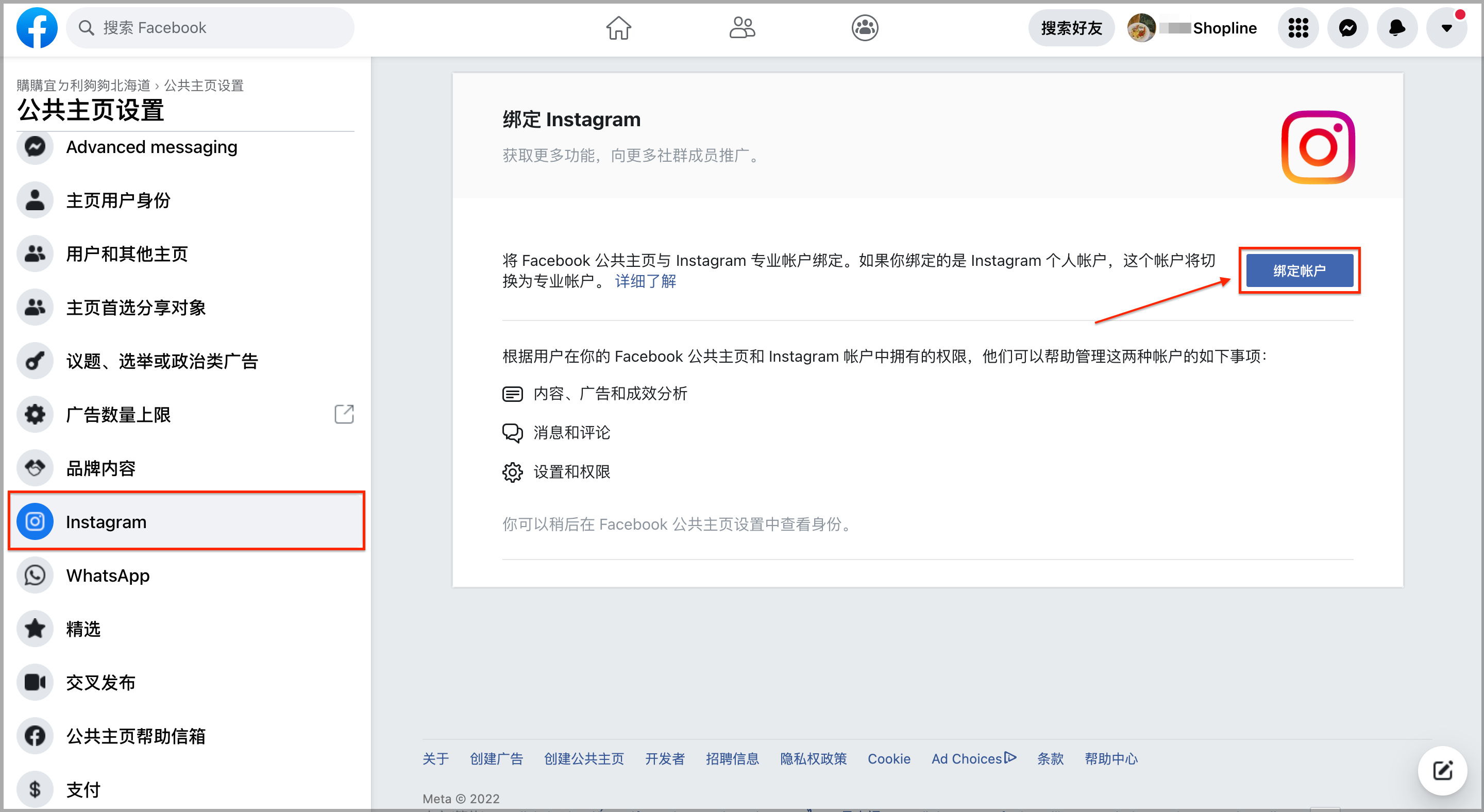Open the Groups icon in top navigation
This screenshot has height=812, width=1484.
pyautogui.click(x=865, y=28)
